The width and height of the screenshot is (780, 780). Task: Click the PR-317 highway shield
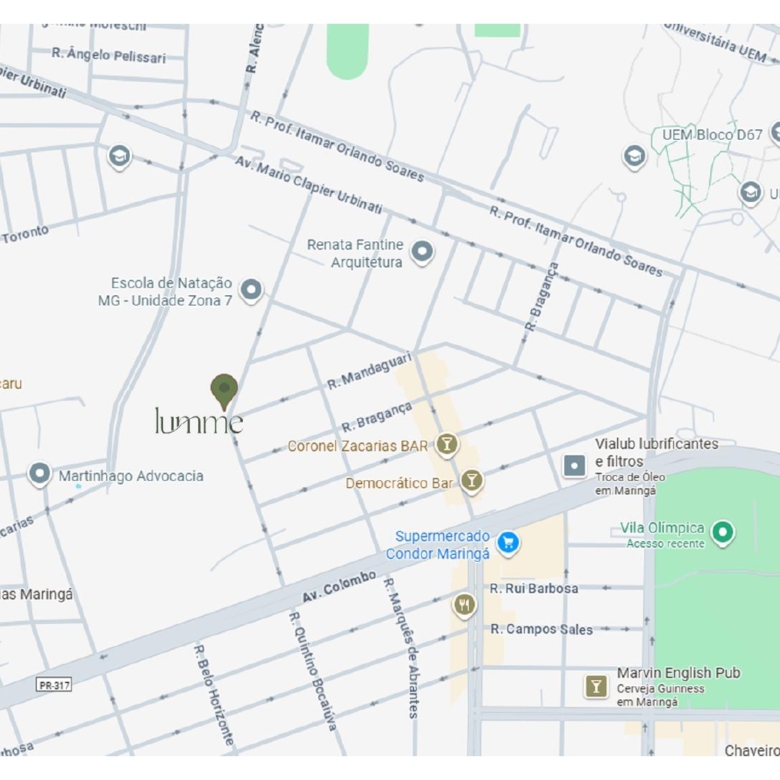[54, 685]
